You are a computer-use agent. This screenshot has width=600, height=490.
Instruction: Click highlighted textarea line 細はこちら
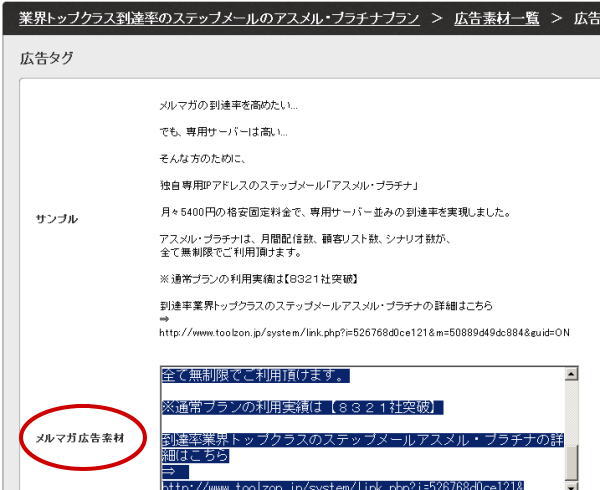195,456
